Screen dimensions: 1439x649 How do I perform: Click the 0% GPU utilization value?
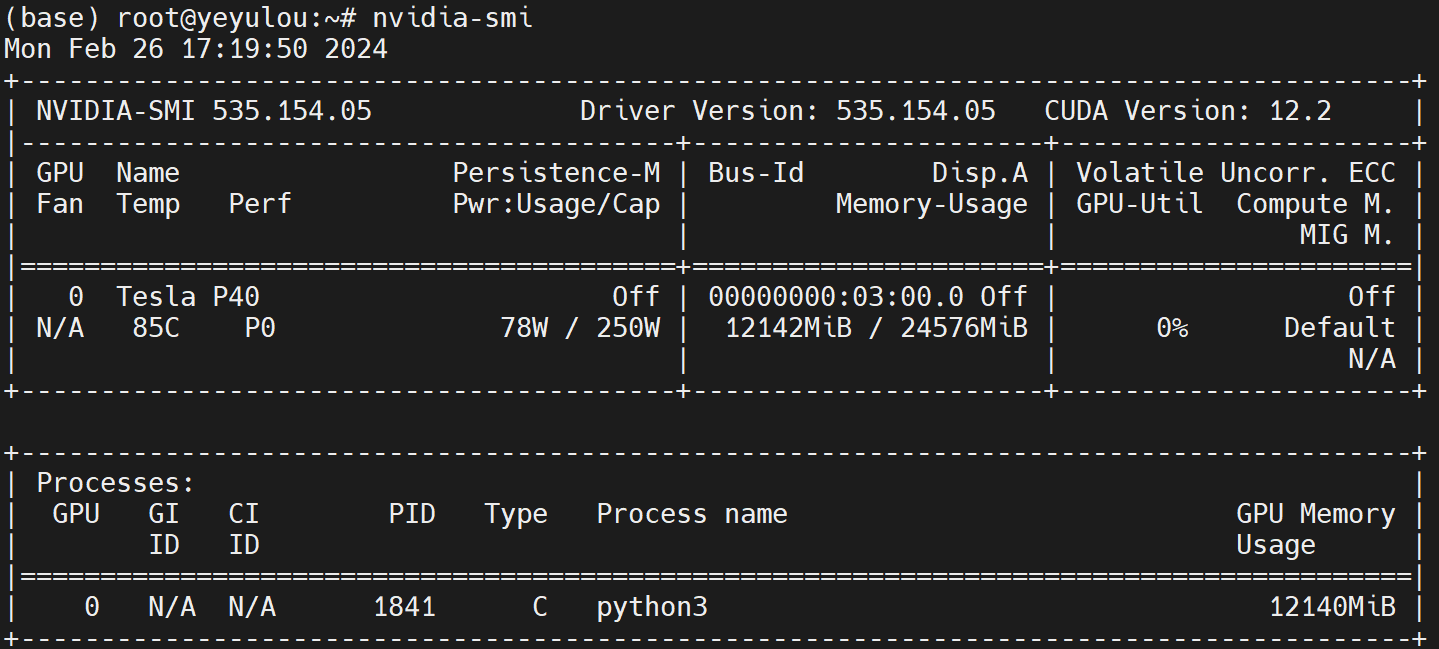click(x=1172, y=328)
